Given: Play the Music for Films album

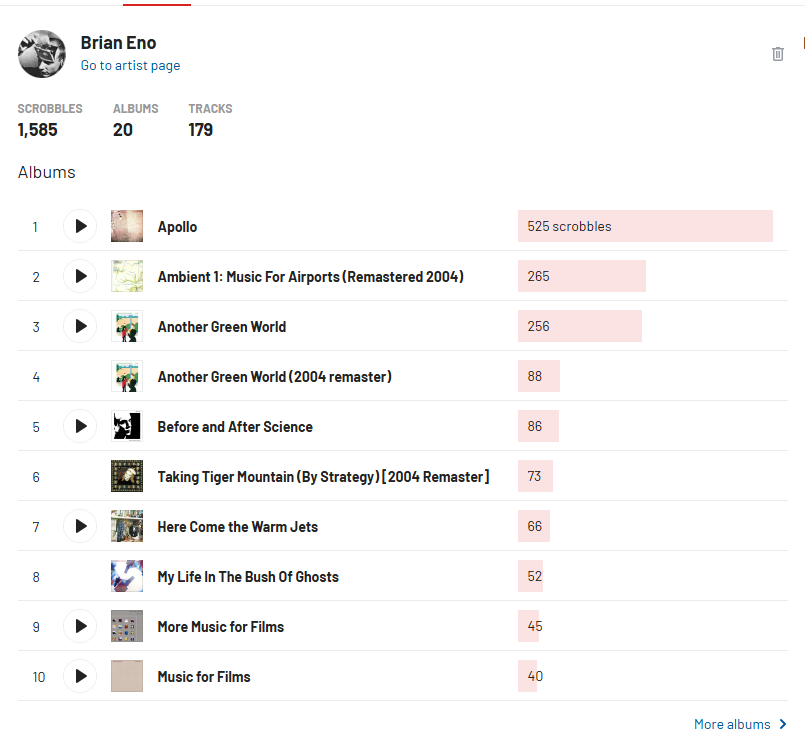Looking at the screenshot, I should click(80, 676).
